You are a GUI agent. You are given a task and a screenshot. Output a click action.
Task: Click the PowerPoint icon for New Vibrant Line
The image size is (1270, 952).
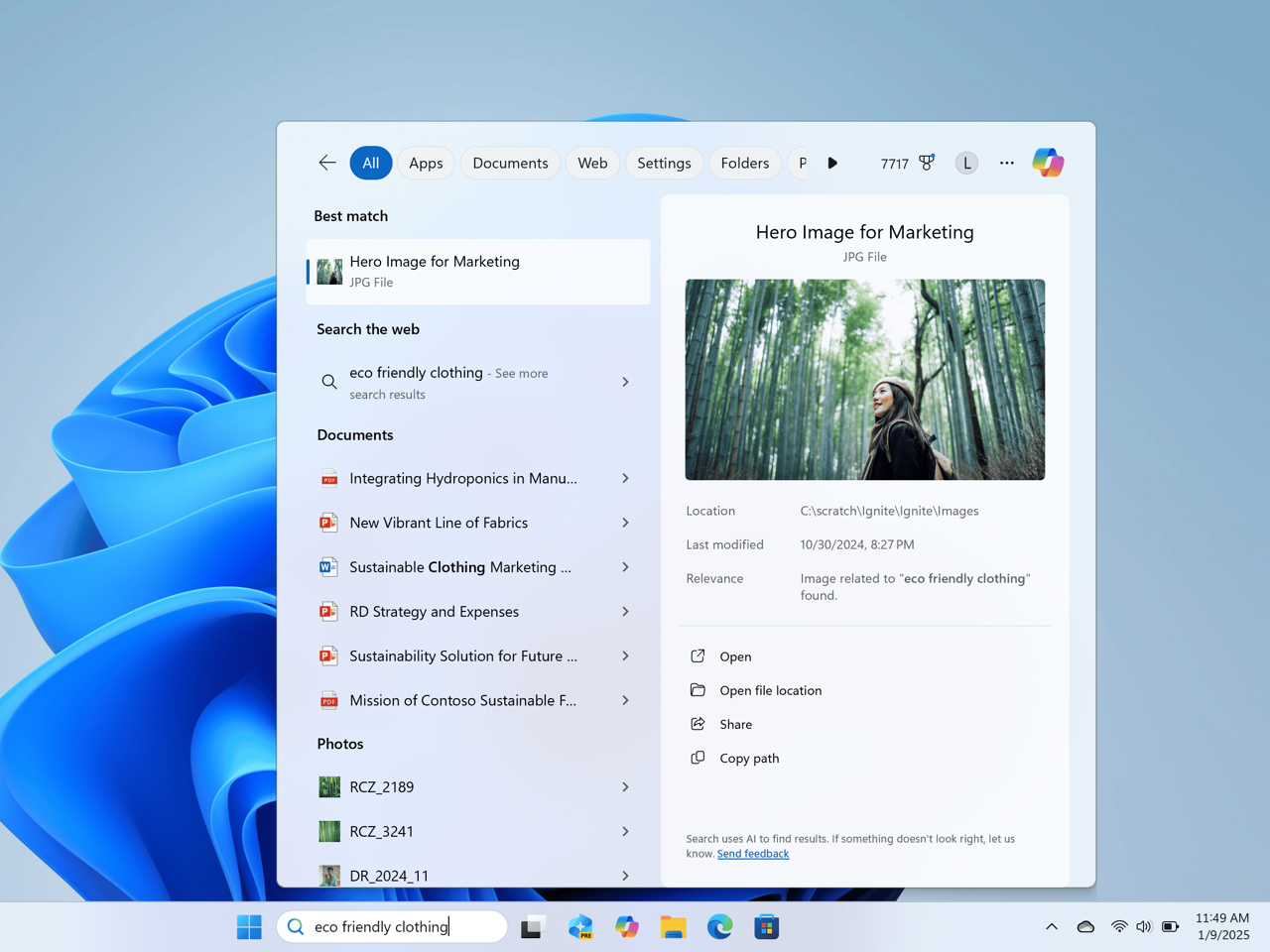coord(328,523)
